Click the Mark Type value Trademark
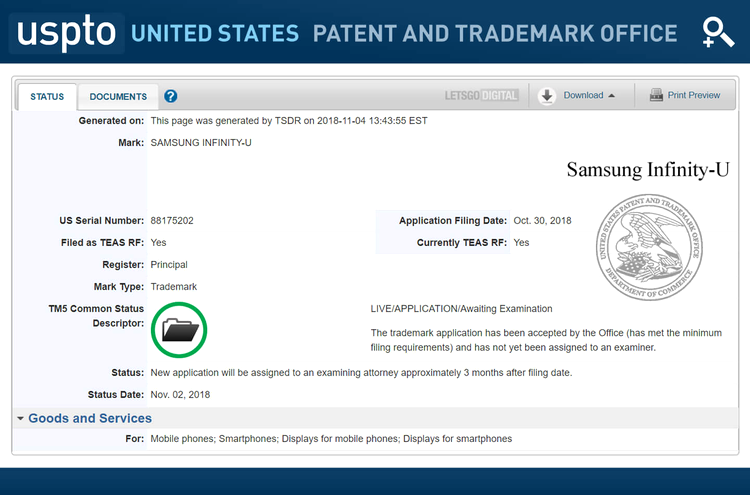 click(174, 286)
